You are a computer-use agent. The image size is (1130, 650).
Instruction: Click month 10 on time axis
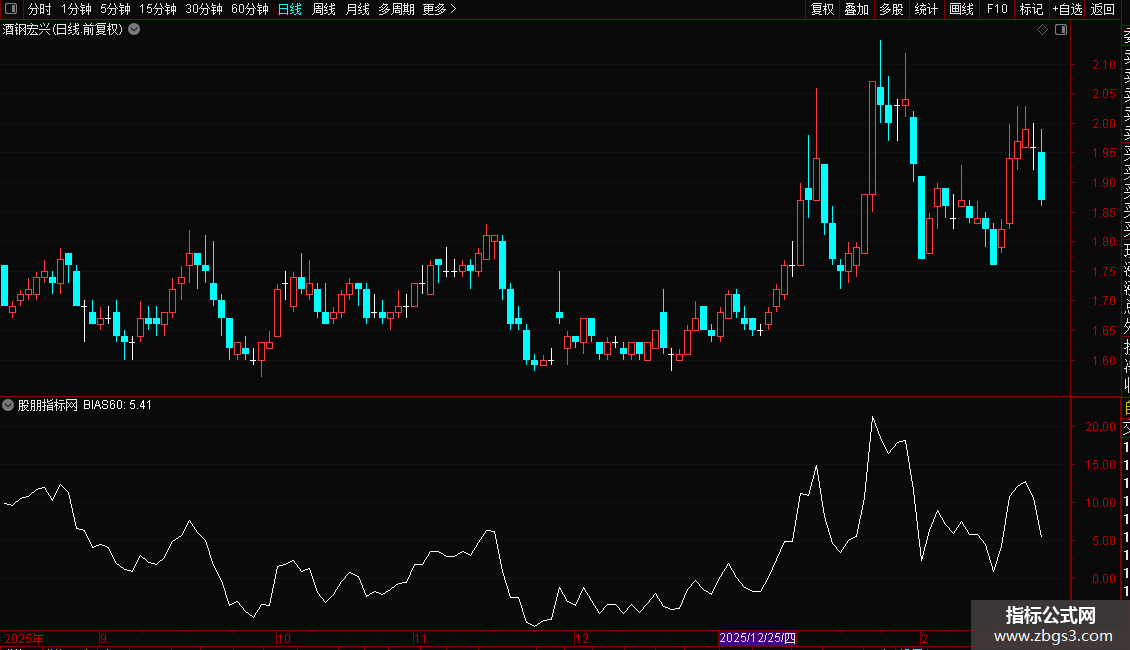[x=284, y=638]
